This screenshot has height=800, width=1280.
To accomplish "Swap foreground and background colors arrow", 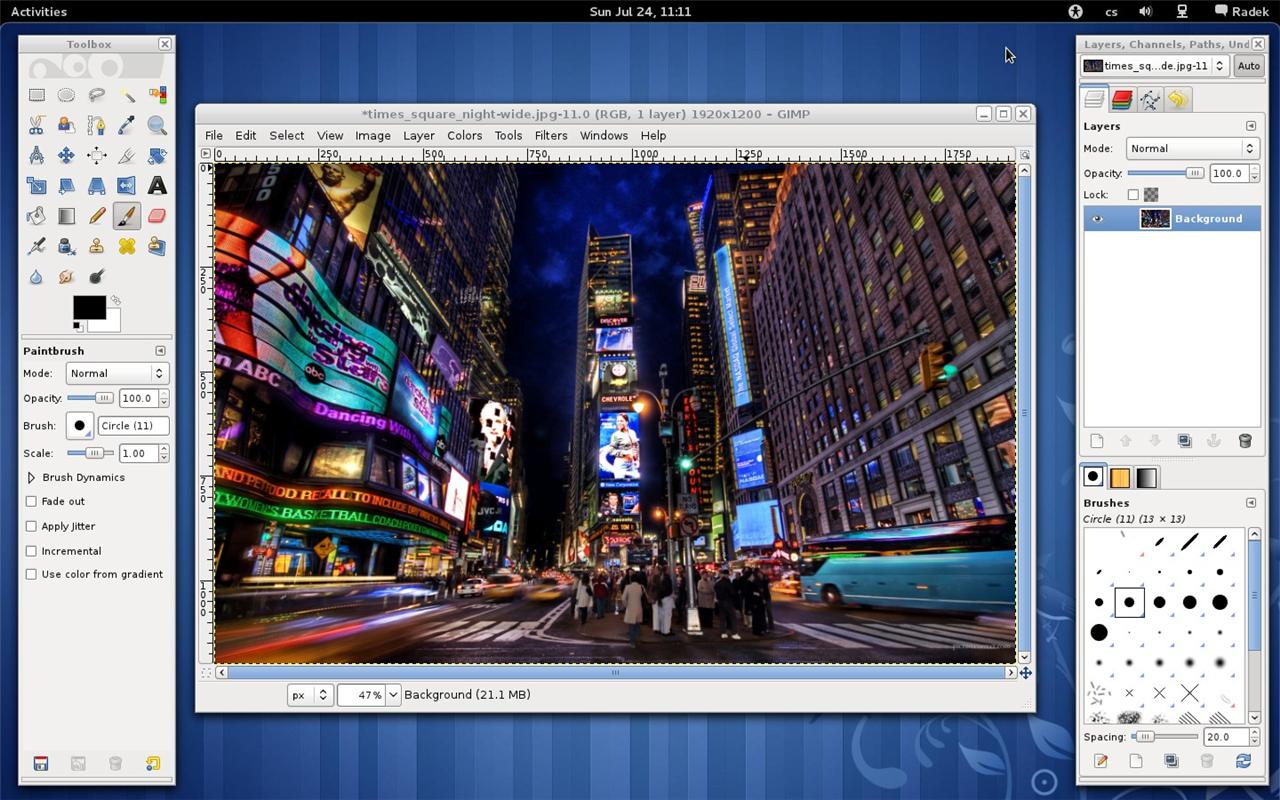I will tap(116, 299).
